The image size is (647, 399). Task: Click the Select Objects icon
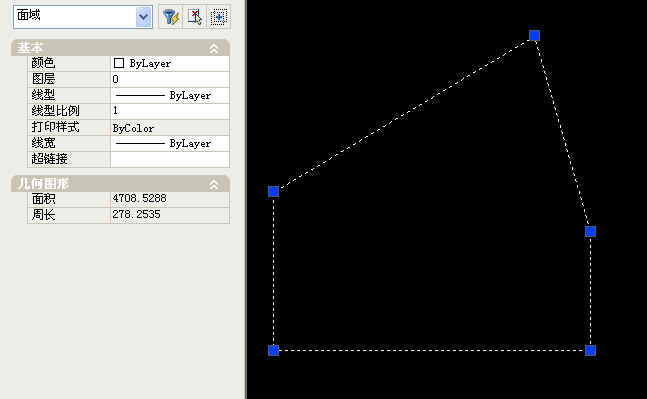click(x=194, y=17)
